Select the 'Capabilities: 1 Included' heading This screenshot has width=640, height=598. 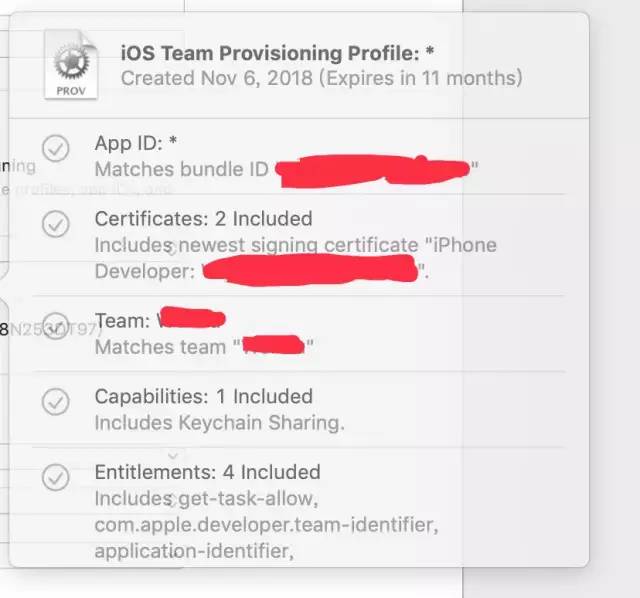click(203, 396)
